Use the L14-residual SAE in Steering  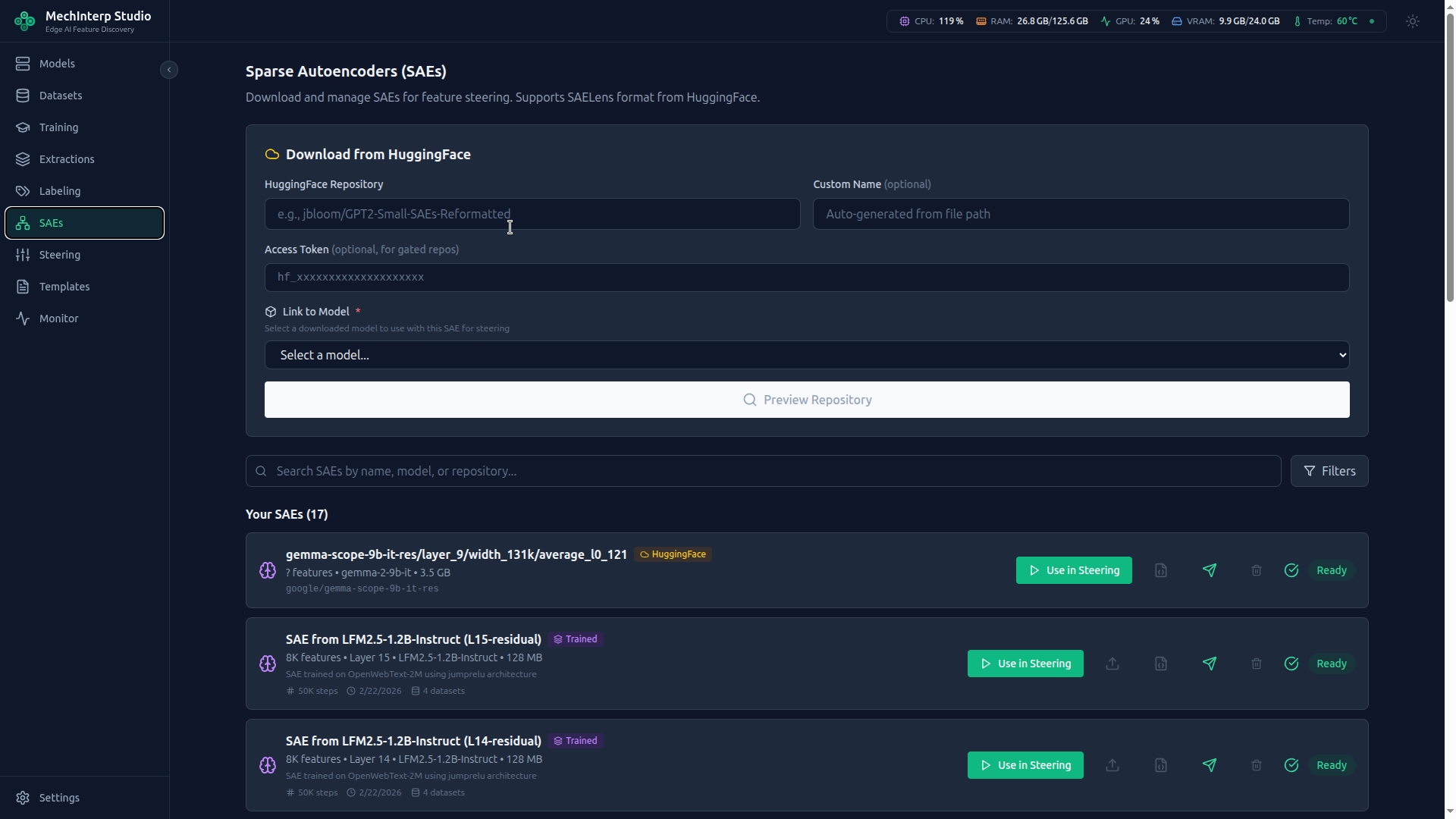[x=1025, y=765]
